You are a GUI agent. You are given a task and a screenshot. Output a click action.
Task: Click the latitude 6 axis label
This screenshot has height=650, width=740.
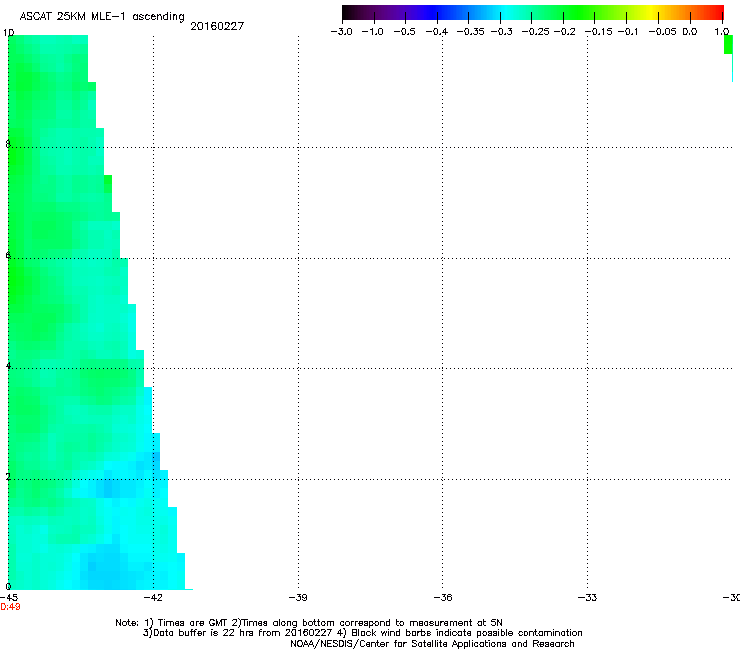pos(8,255)
